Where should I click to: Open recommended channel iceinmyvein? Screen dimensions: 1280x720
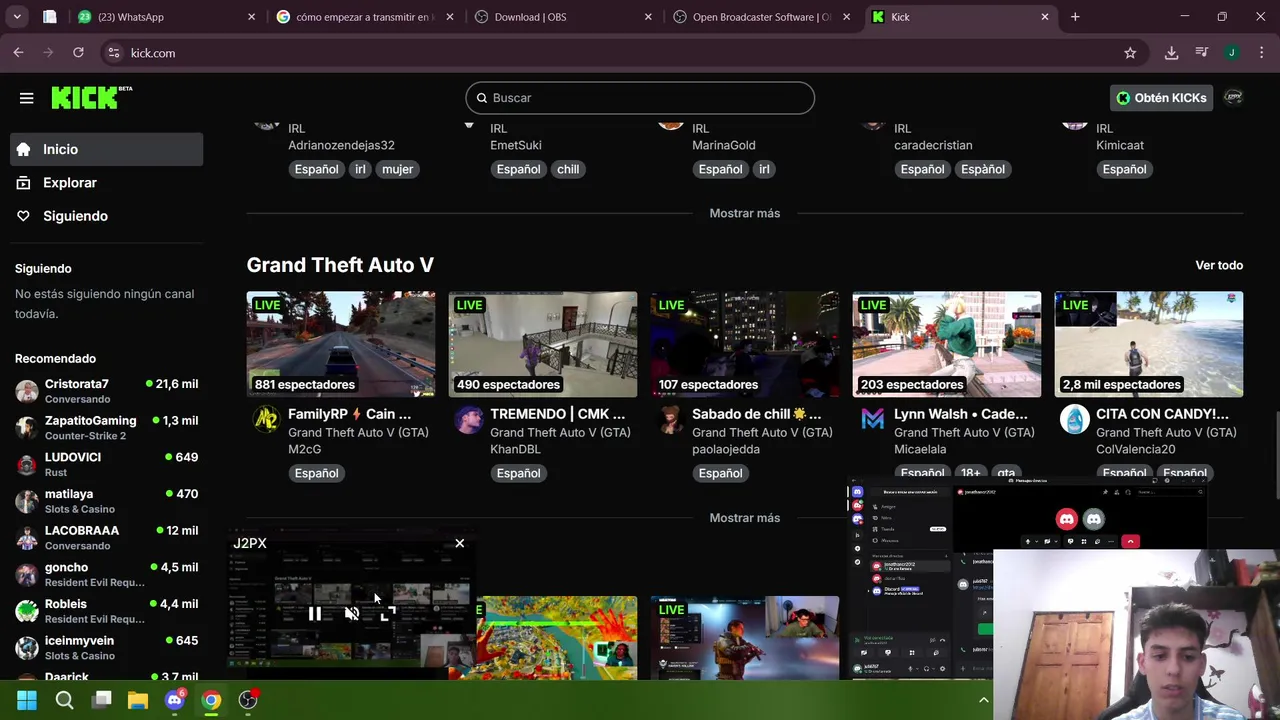(106, 648)
